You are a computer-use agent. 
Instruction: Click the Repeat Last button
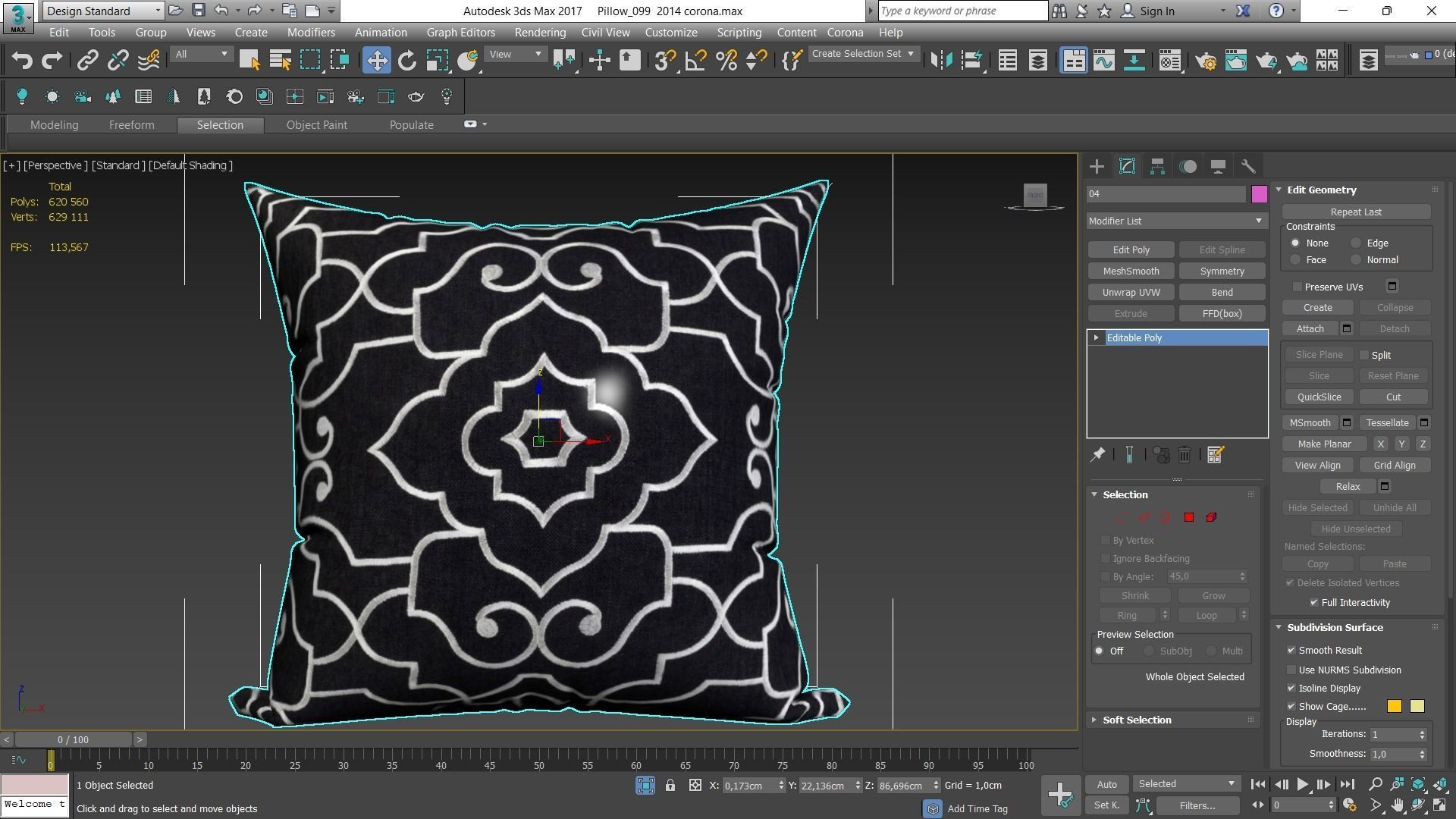coord(1356,212)
